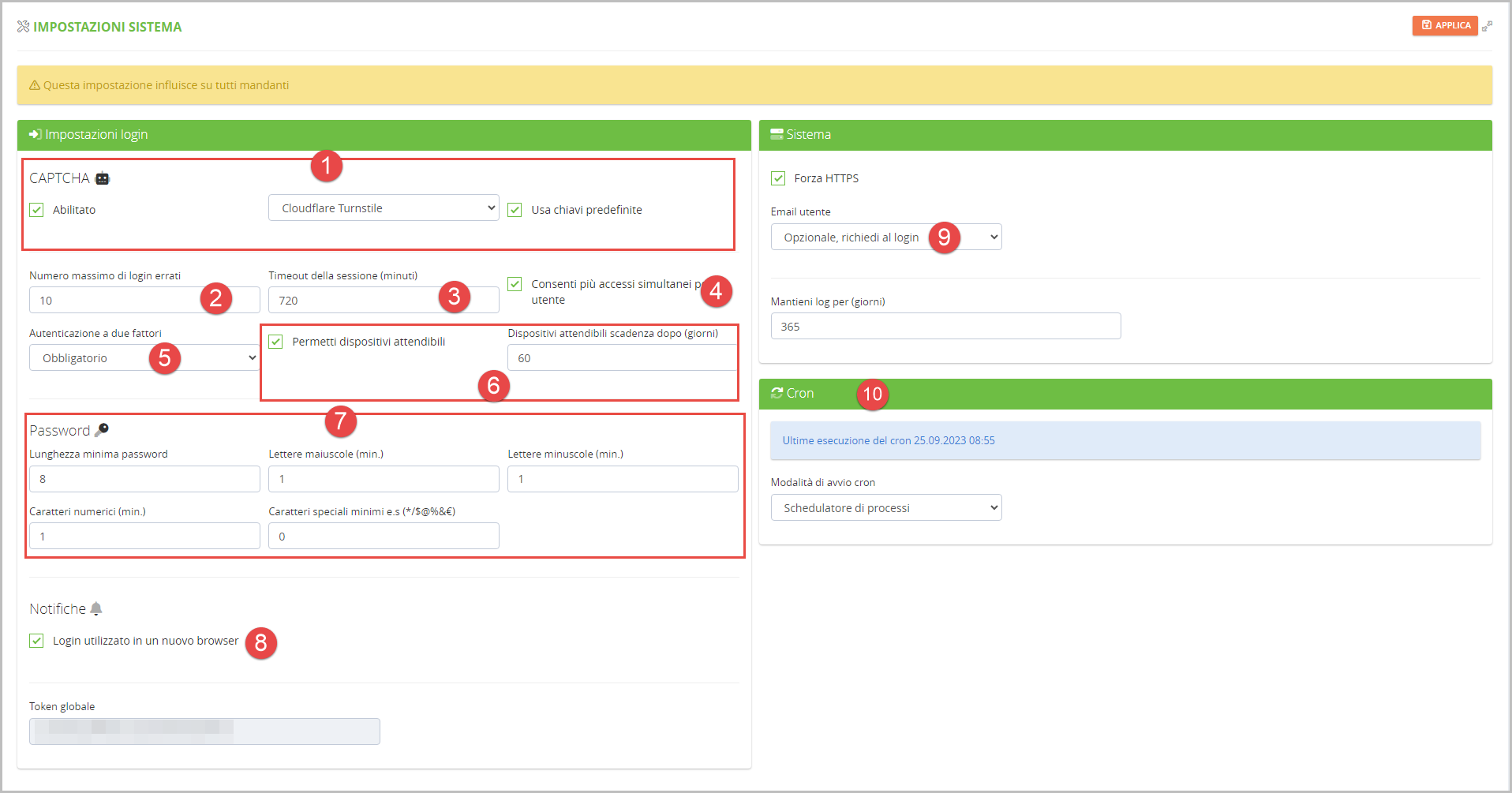The width and height of the screenshot is (1512, 793).
Task: Click the expand fullscreen icon beside Applica
Action: tap(1487, 26)
